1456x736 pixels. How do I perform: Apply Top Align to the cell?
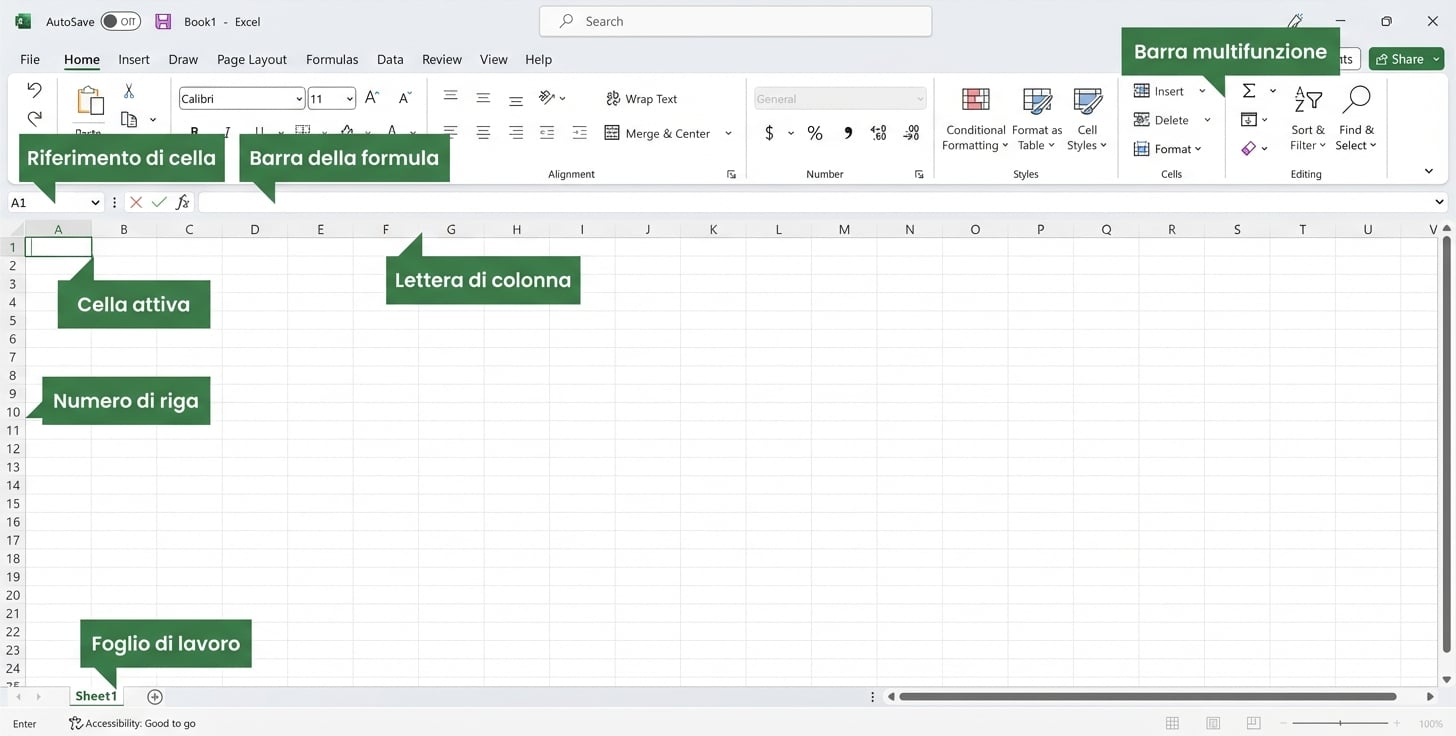(451, 97)
